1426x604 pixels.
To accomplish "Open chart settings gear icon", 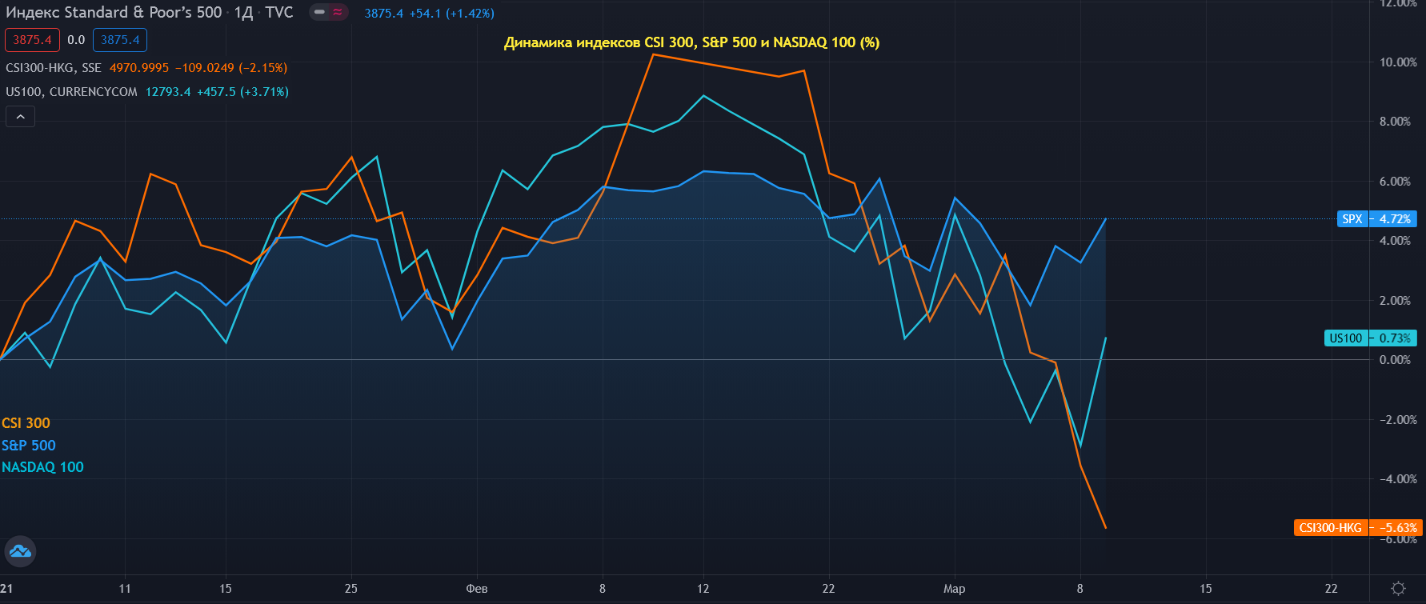I will (1397, 588).
